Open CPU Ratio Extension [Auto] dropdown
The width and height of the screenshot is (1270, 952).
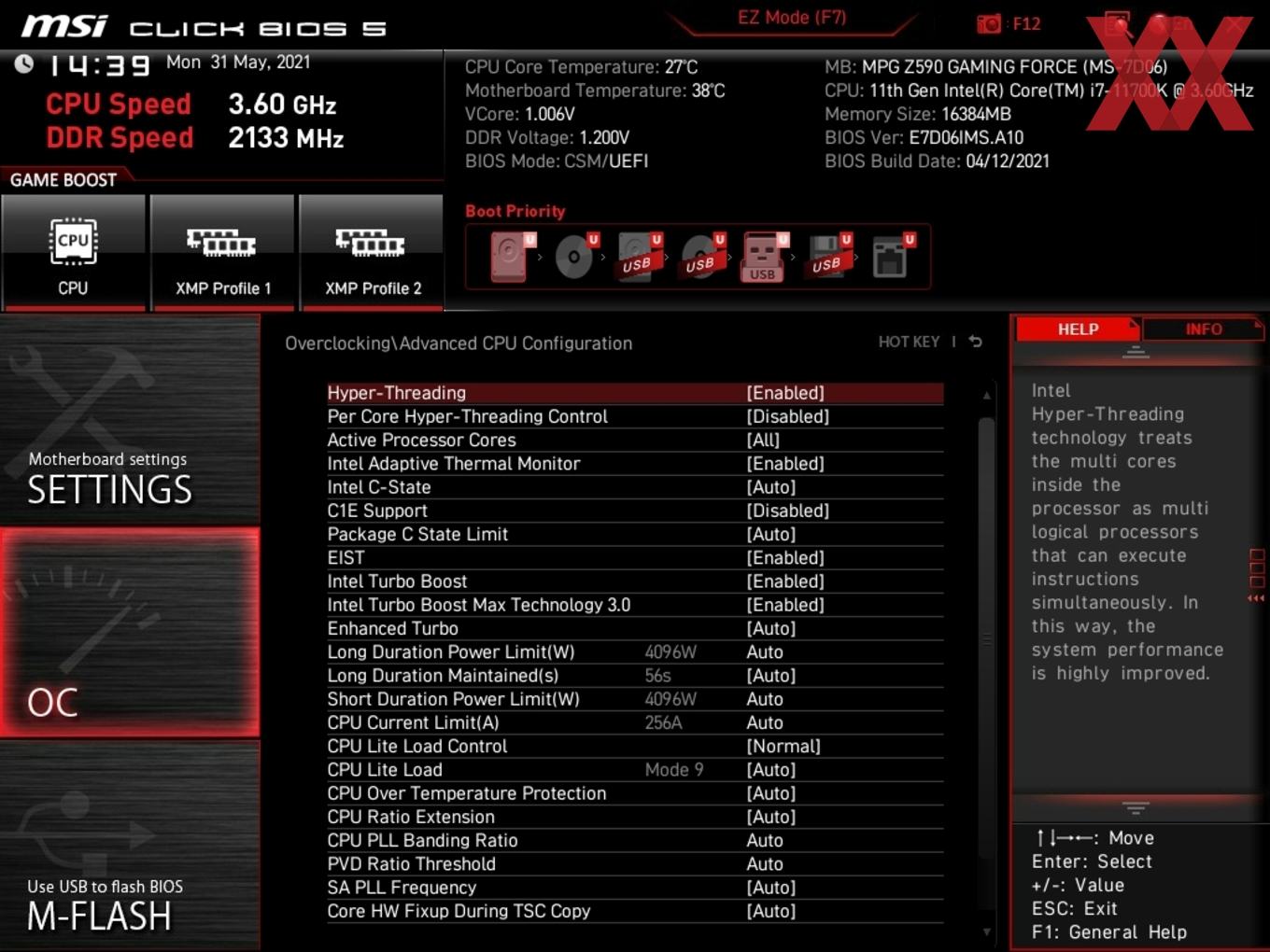point(771,817)
